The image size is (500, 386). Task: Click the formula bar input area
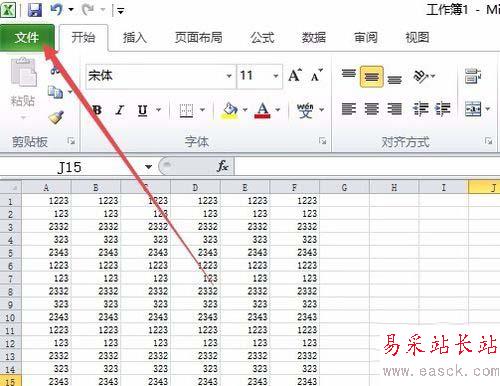(367, 166)
